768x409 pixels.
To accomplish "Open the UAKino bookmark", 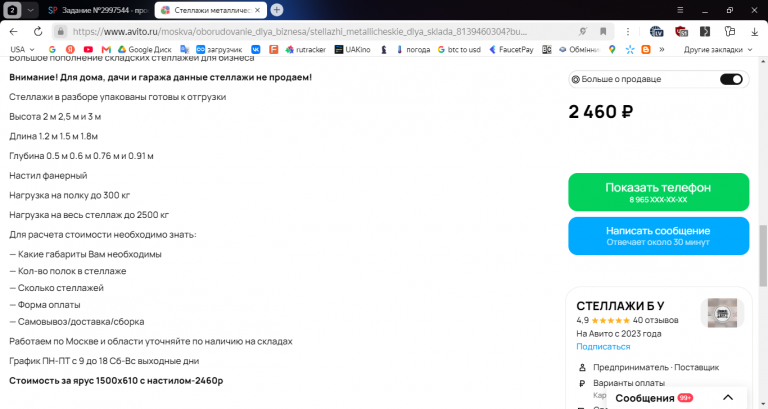I will tap(353, 49).
